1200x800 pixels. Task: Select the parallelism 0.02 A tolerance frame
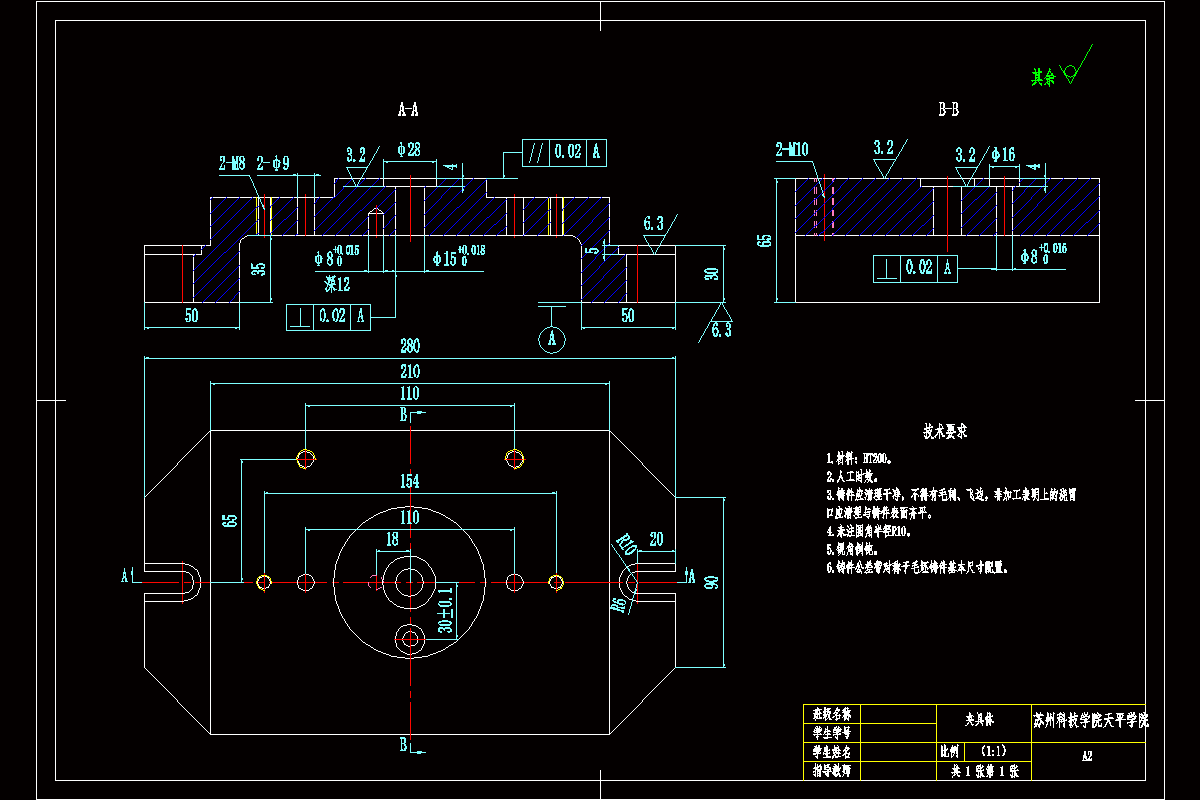point(564,151)
